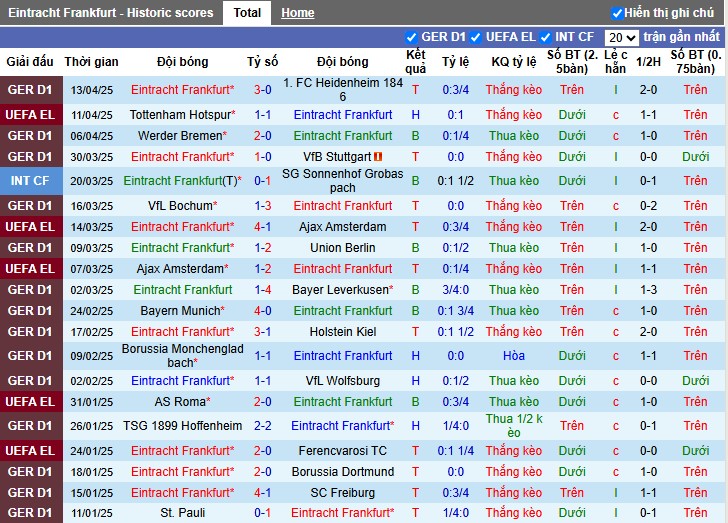Click SG Sonnenhof Grobaspach team name

click(343, 181)
